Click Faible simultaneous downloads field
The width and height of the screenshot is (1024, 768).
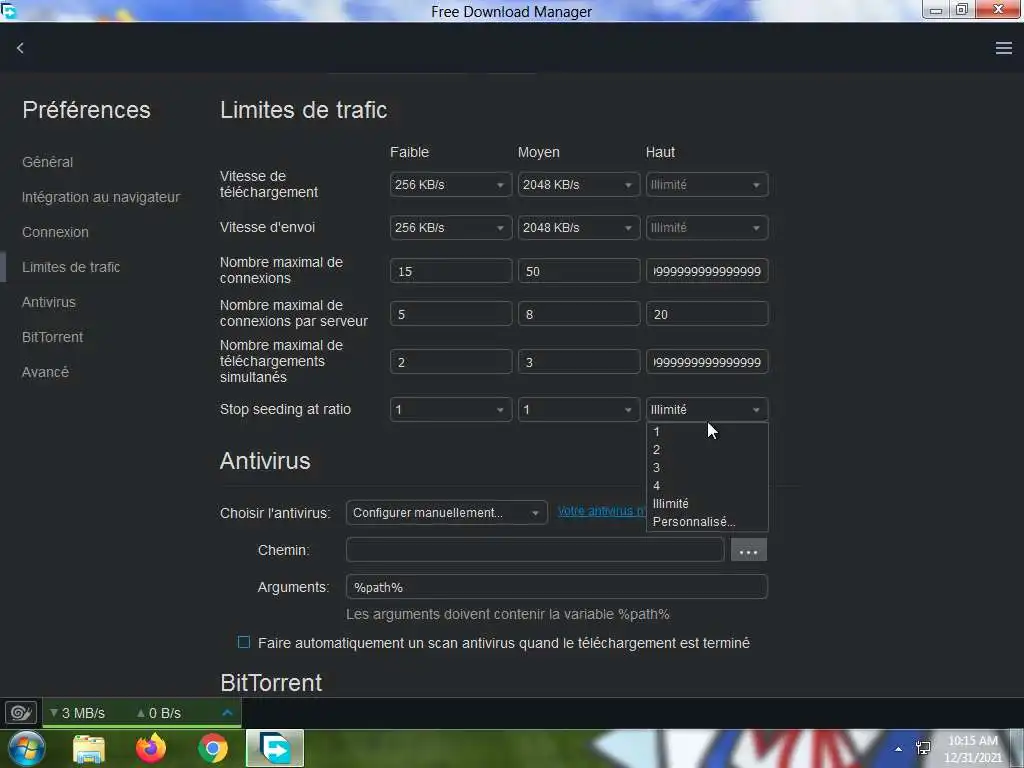click(451, 362)
